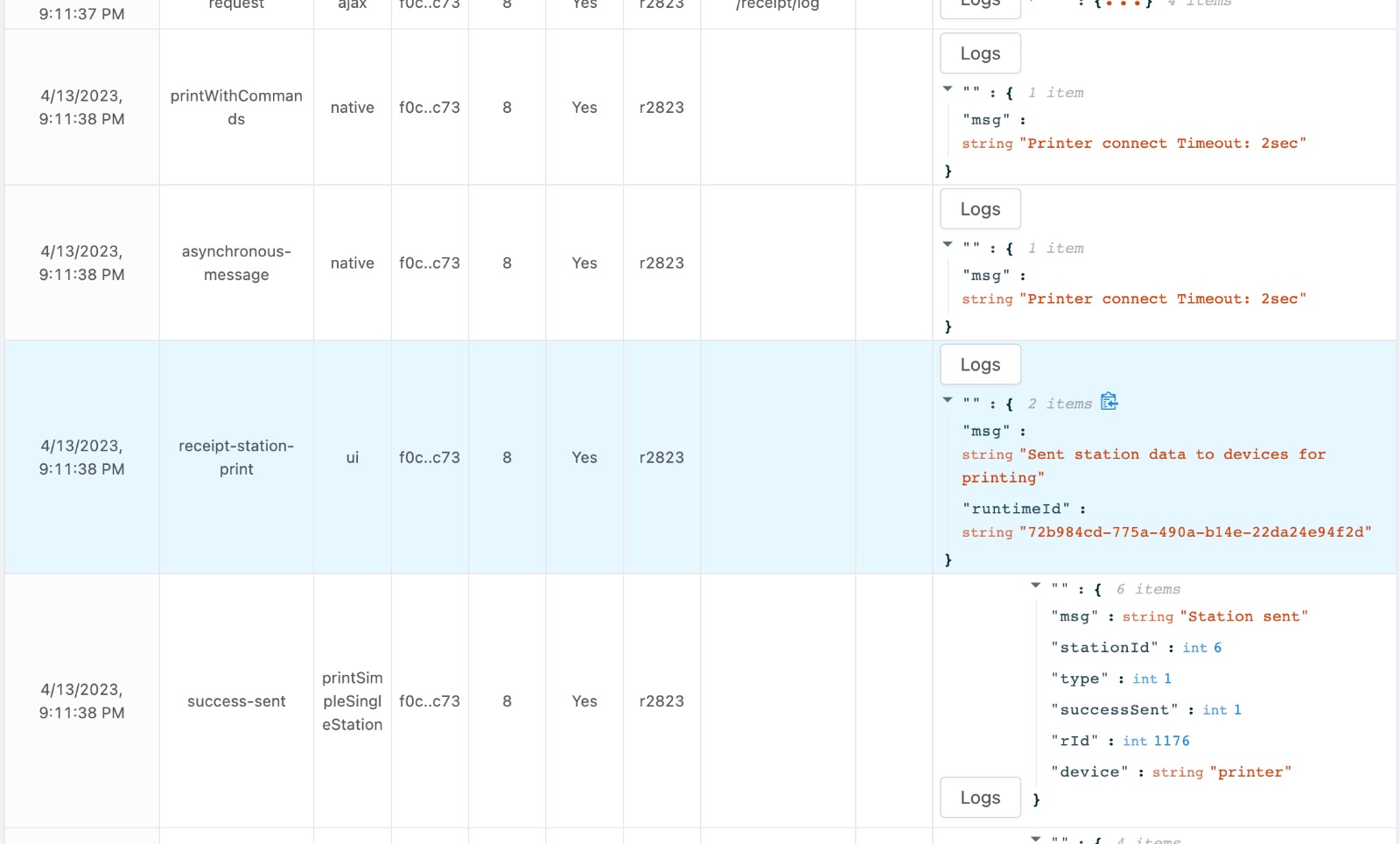This screenshot has width=1400, height=844.
Task: Open Logs for the printWithCommands event
Action: coord(980,54)
